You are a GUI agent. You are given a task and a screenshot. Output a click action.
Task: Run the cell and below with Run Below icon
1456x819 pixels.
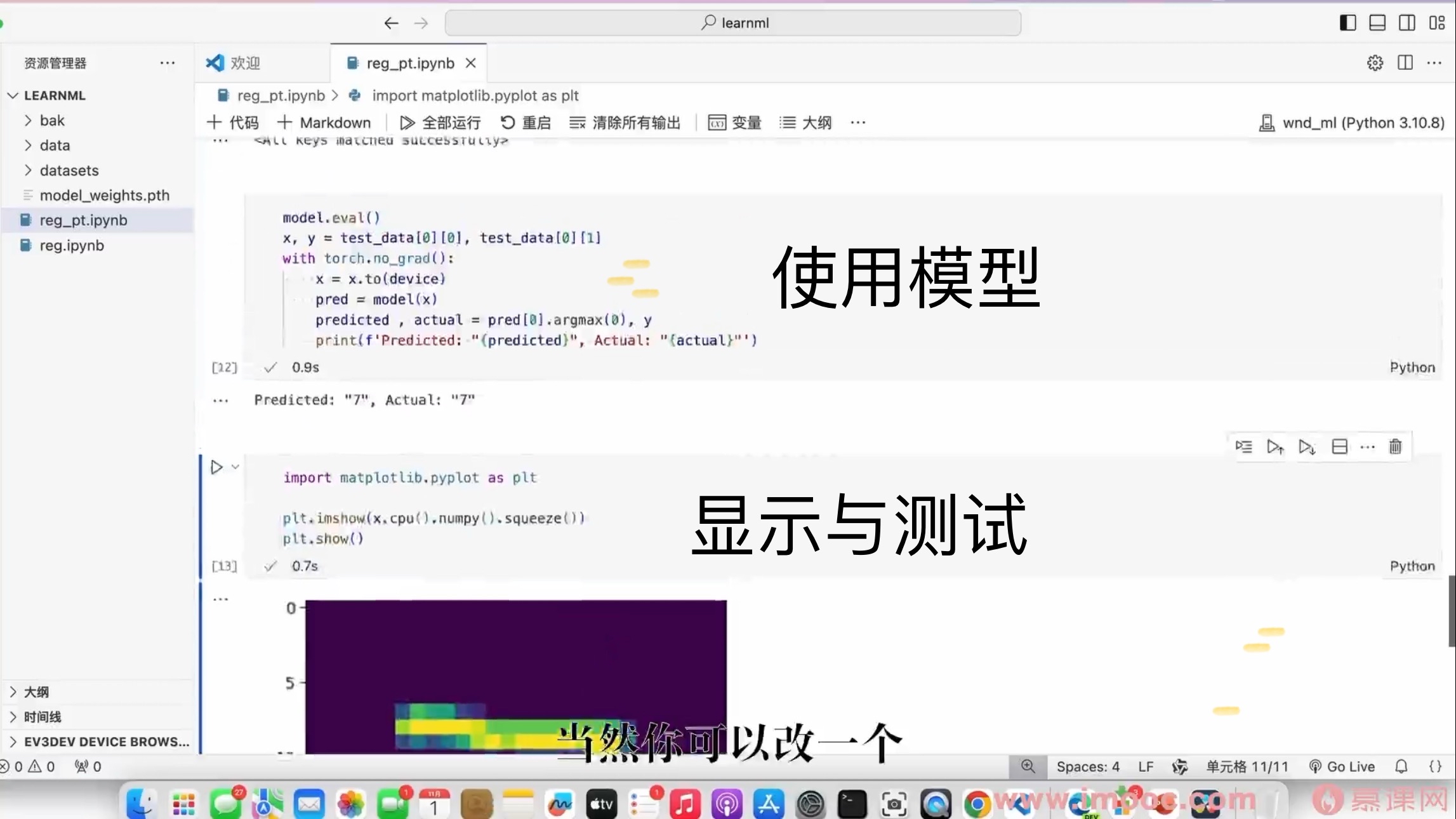1307,446
